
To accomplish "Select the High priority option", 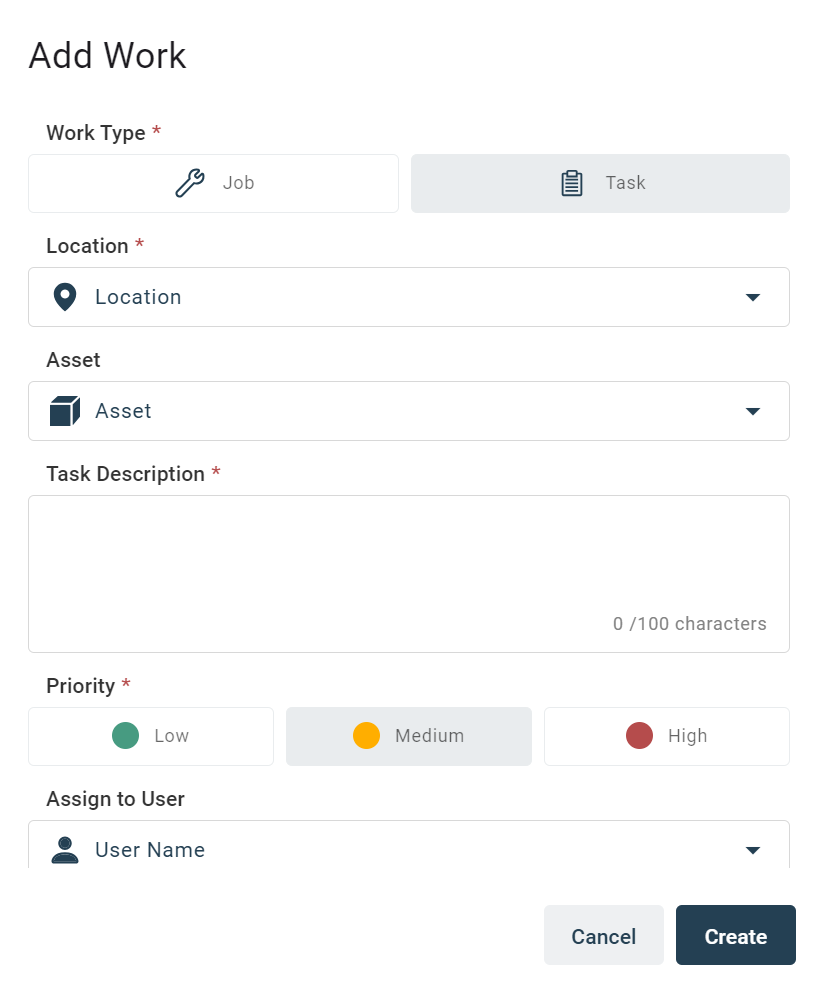I will pos(666,735).
